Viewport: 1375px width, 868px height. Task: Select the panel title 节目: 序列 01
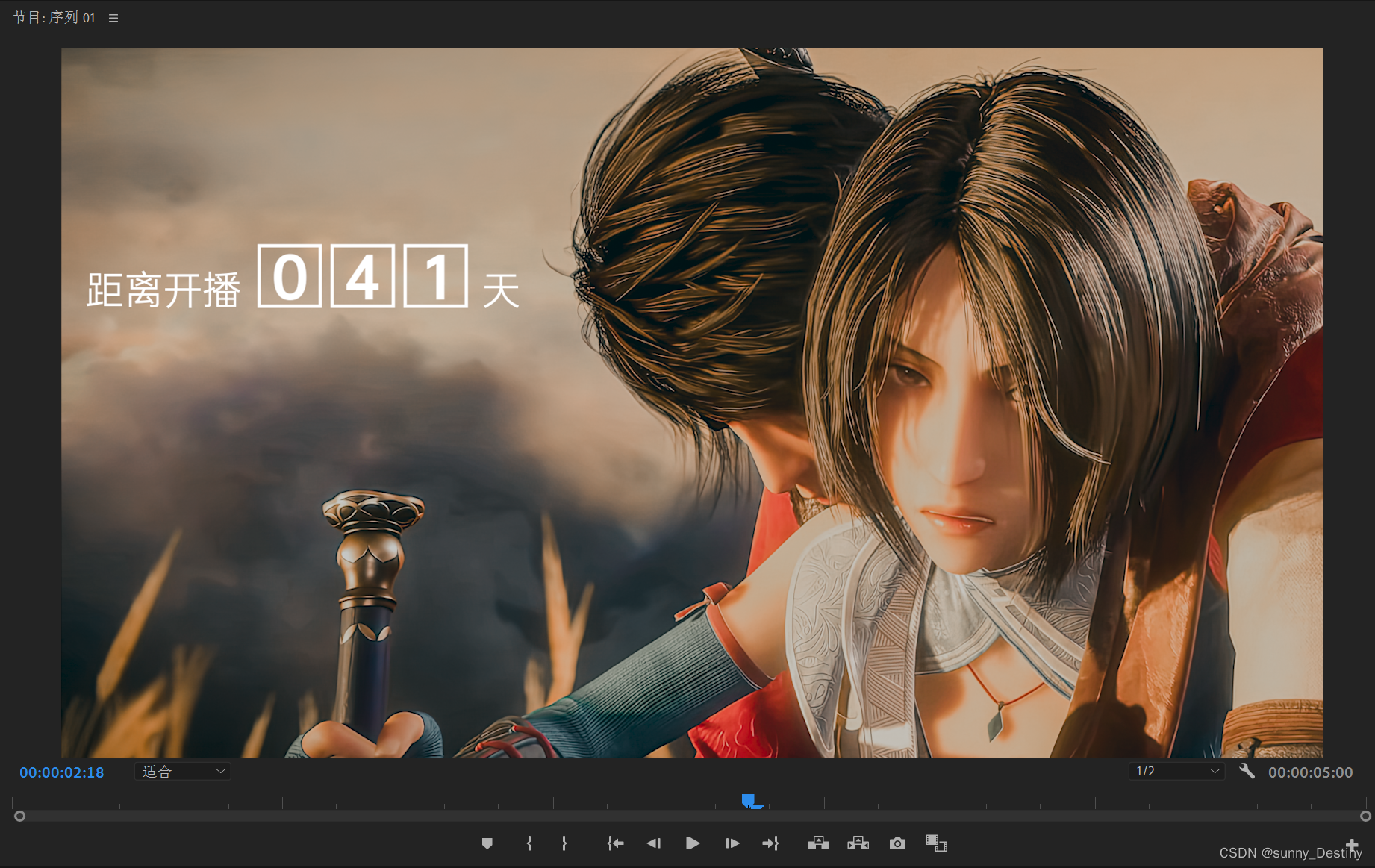click(54, 17)
